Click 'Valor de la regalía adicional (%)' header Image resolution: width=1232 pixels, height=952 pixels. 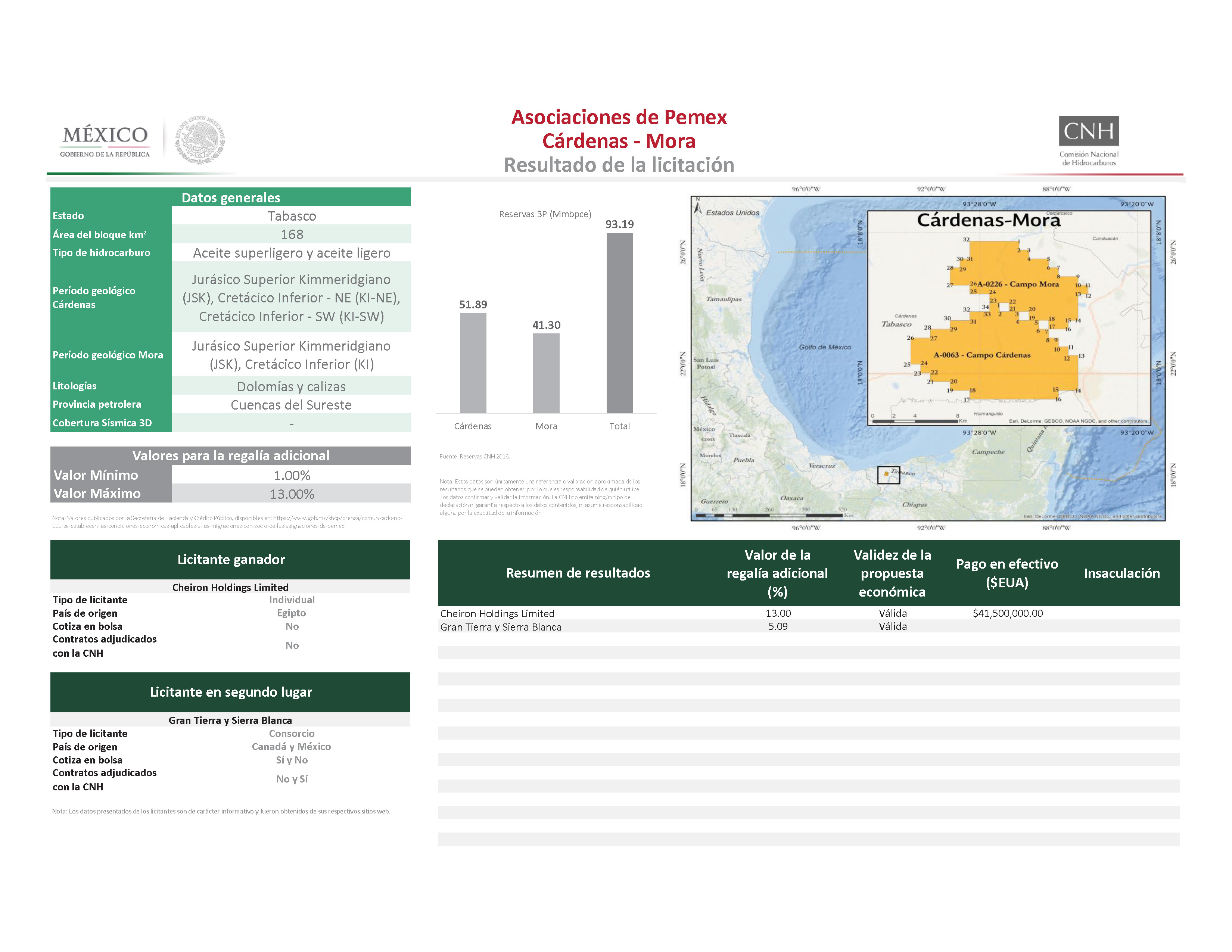[777, 573]
